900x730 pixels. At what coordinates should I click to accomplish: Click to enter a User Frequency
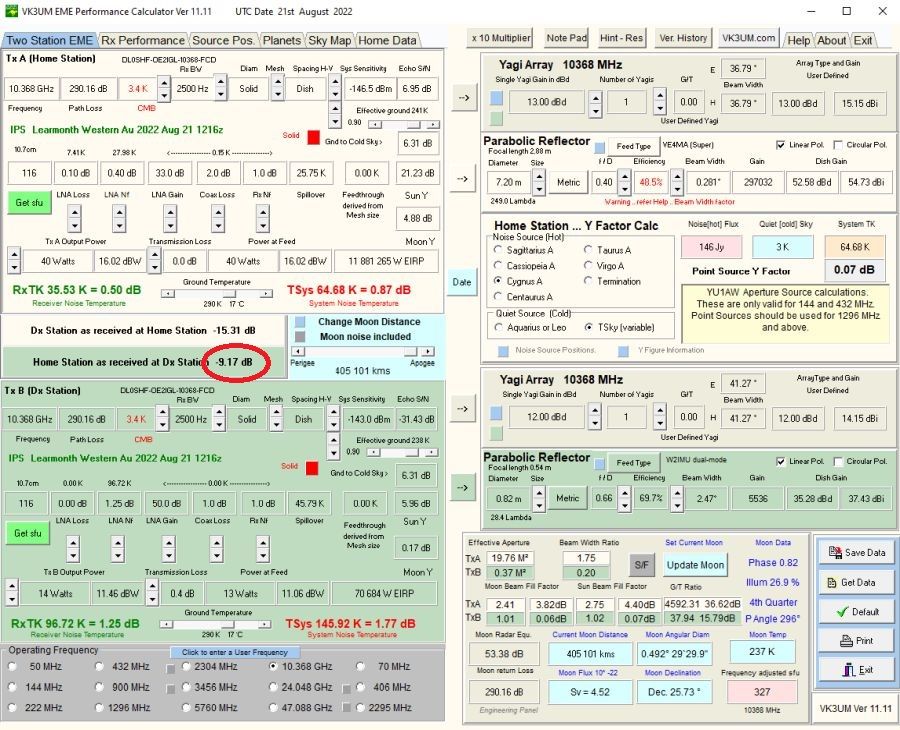click(235, 652)
